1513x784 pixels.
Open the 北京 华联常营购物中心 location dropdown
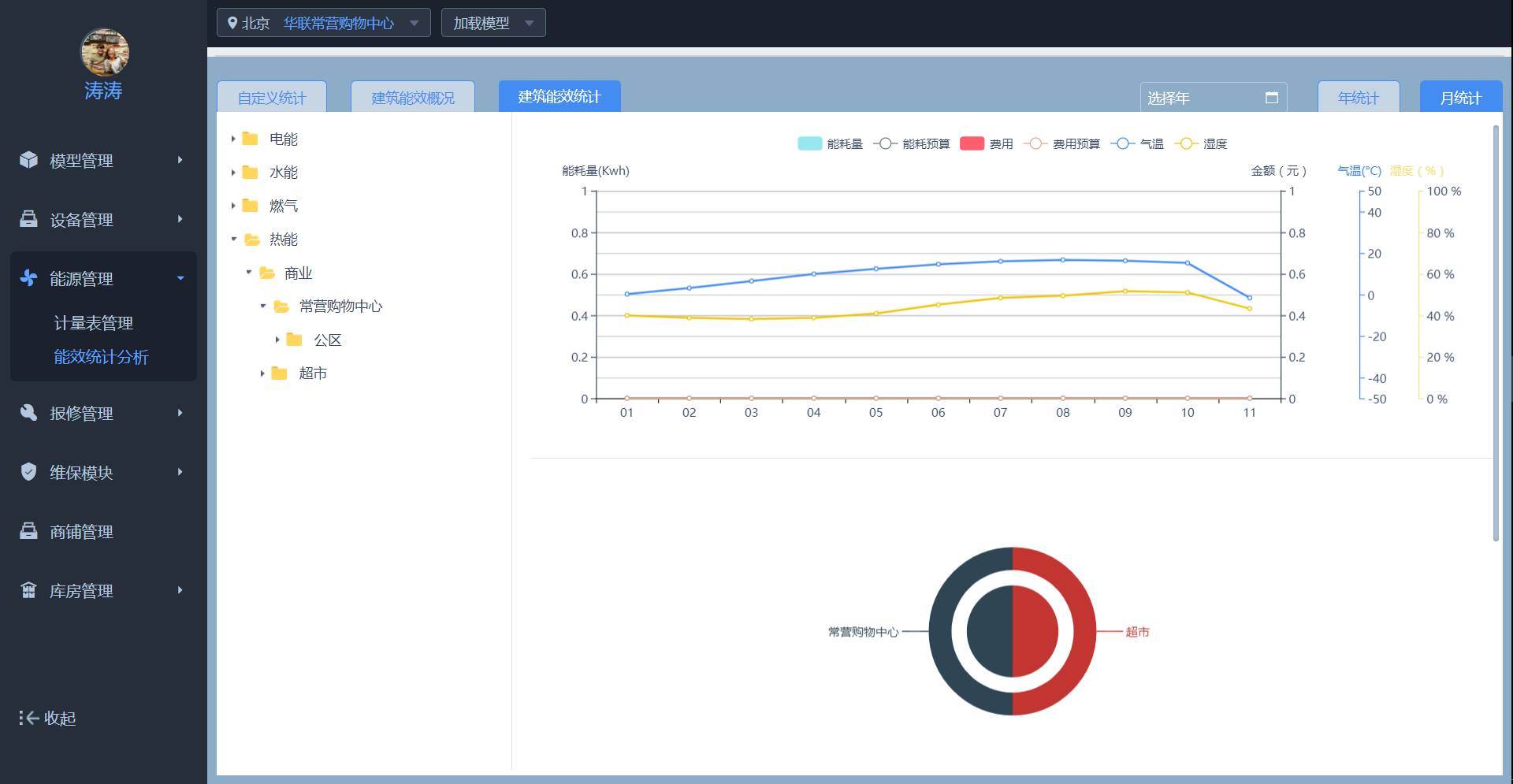pyautogui.click(x=324, y=23)
